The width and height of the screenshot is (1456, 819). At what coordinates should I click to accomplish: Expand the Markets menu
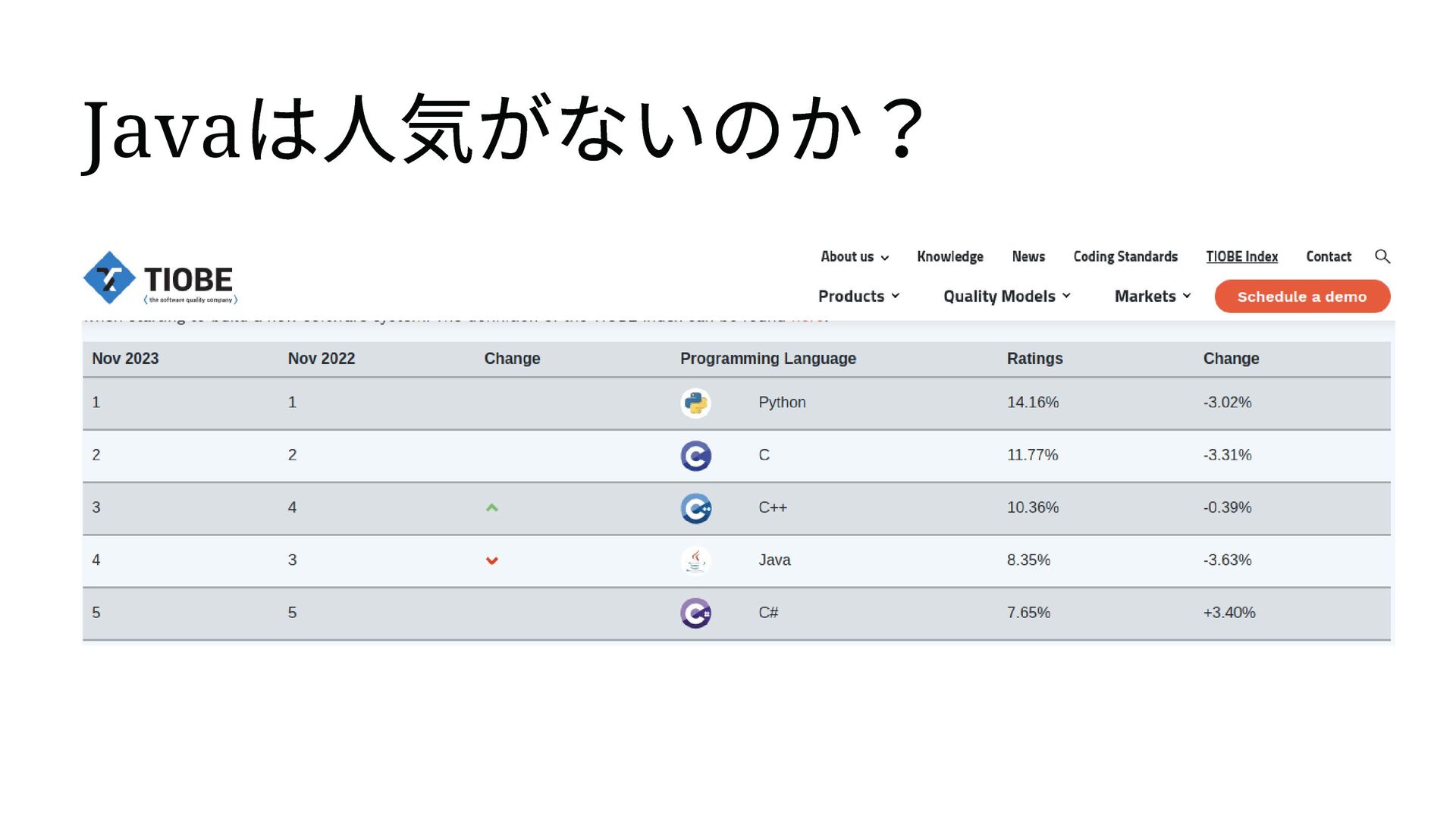[1153, 297]
